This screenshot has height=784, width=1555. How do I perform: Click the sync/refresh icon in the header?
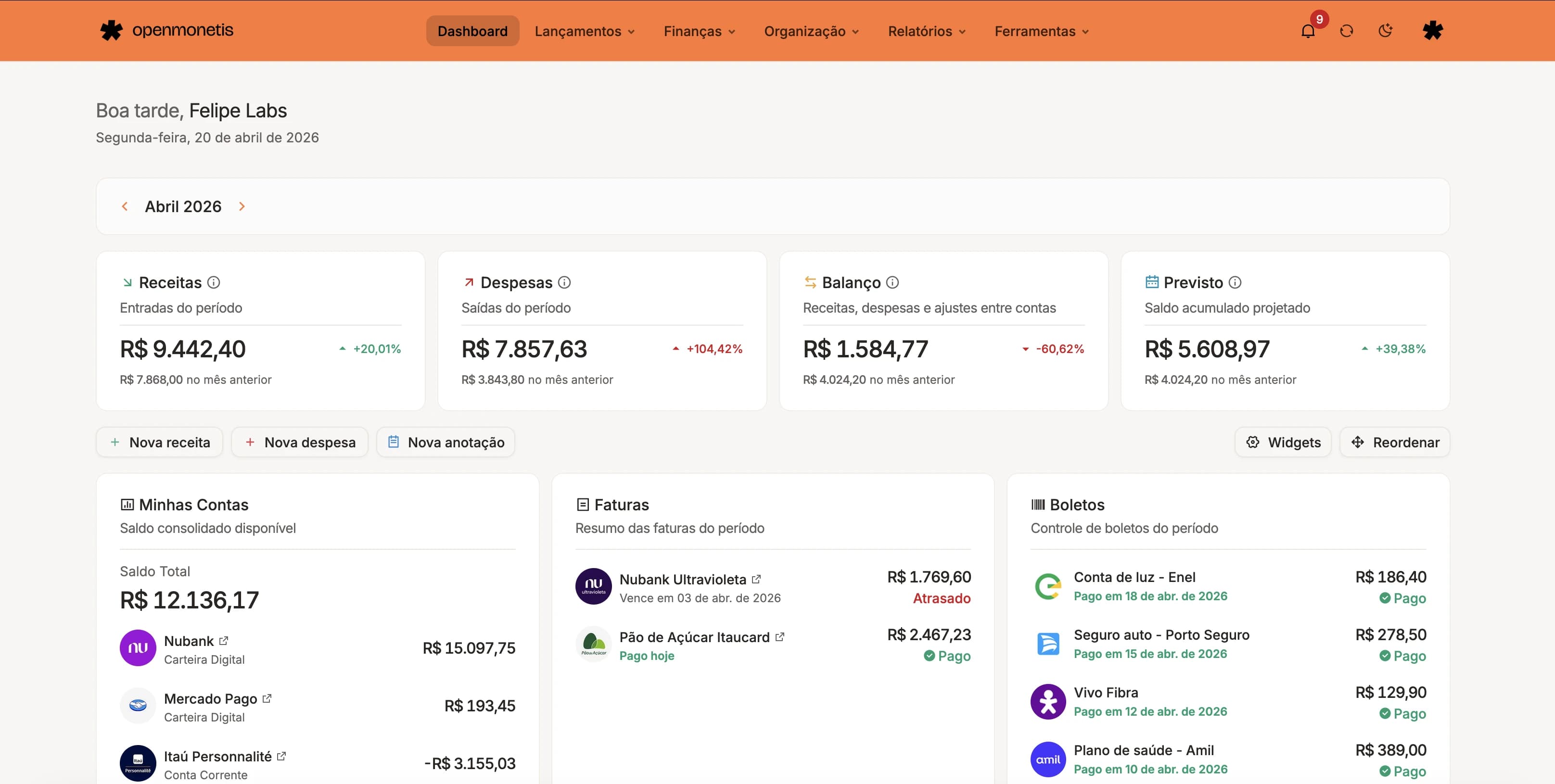coord(1347,31)
